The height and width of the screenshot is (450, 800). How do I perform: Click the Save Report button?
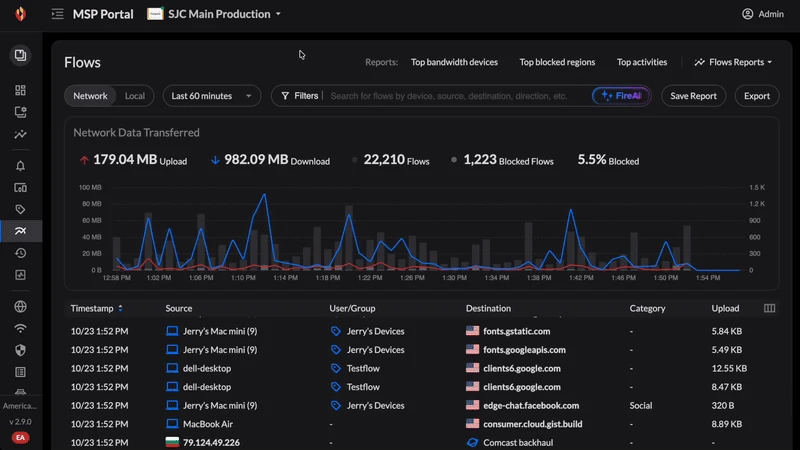click(693, 96)
